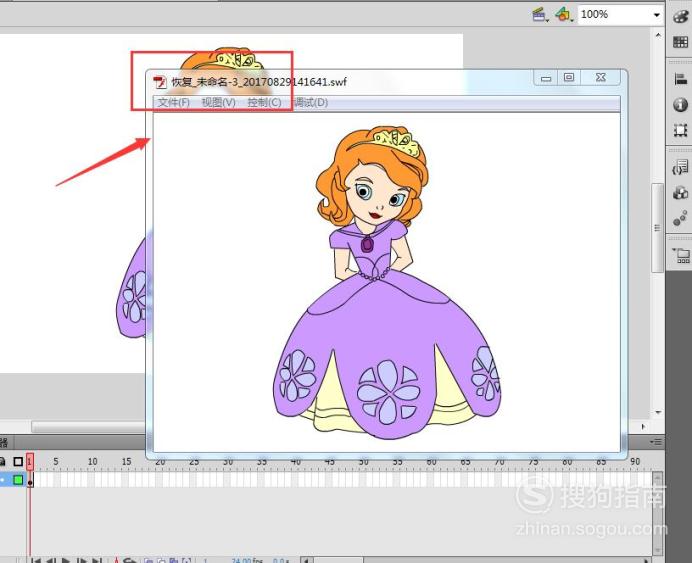Viewport: 692px width, 563px height.
Task: Open the Components cubes panel icon
Action: click(680, 193)
